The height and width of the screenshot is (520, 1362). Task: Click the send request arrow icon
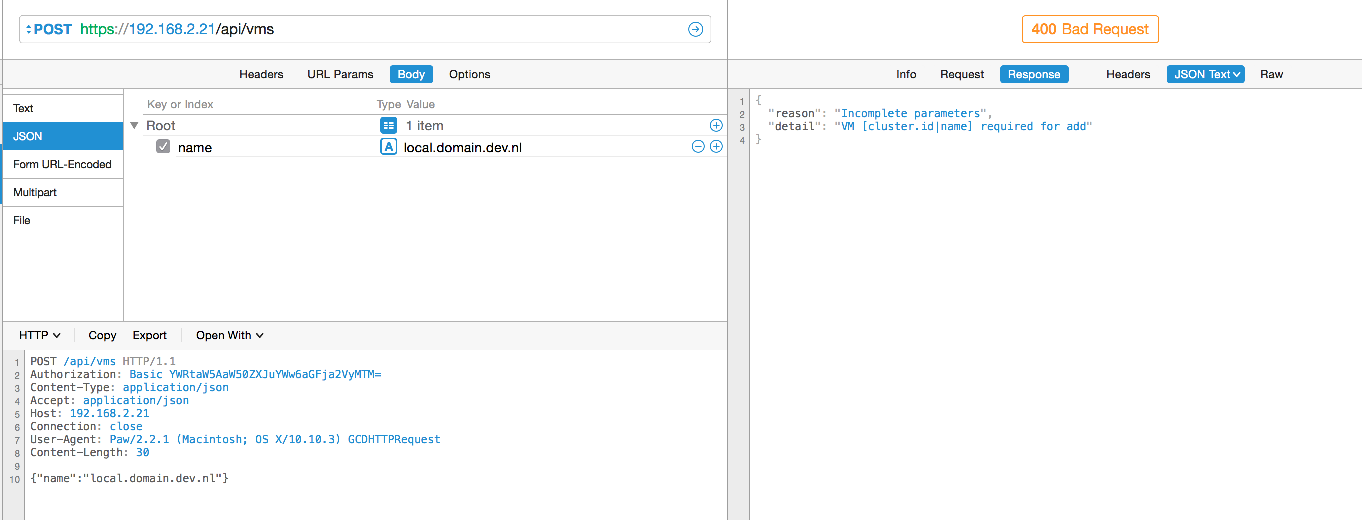(695, 30)
